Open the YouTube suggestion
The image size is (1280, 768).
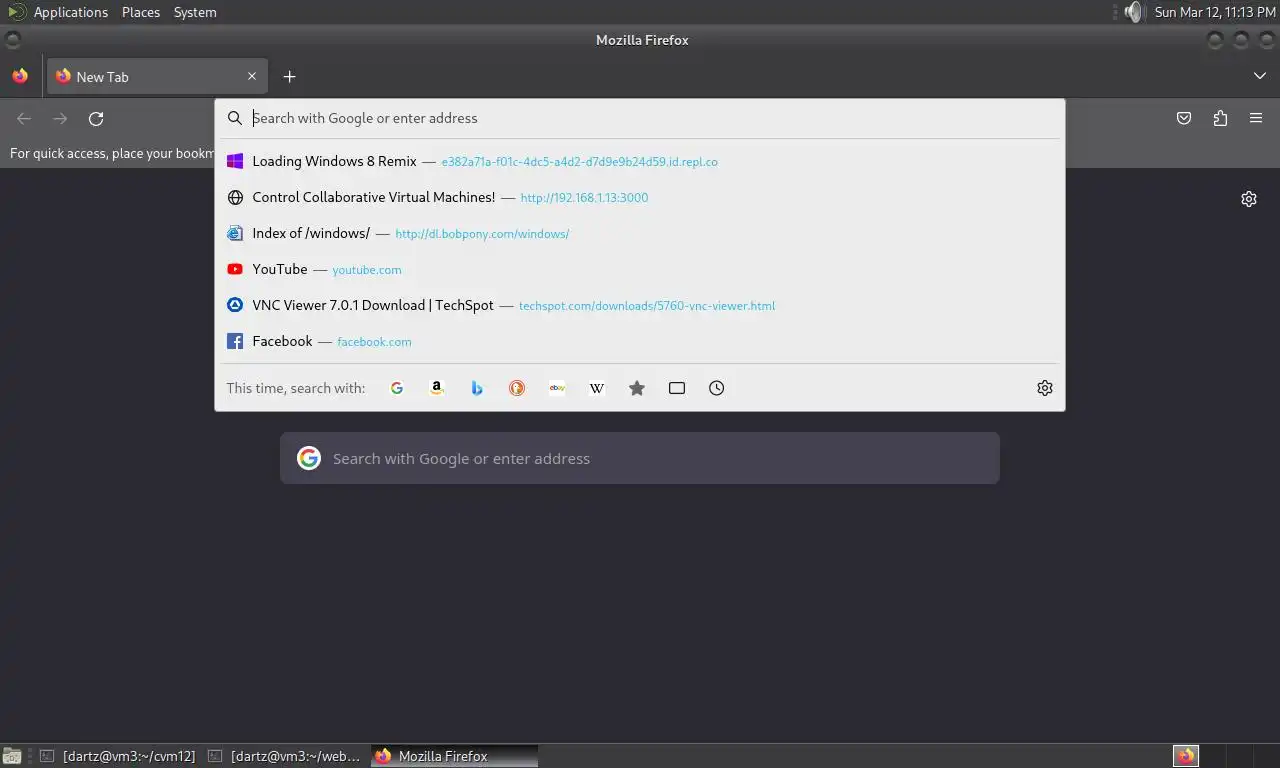pyautogui.click(x=640, y=269)
